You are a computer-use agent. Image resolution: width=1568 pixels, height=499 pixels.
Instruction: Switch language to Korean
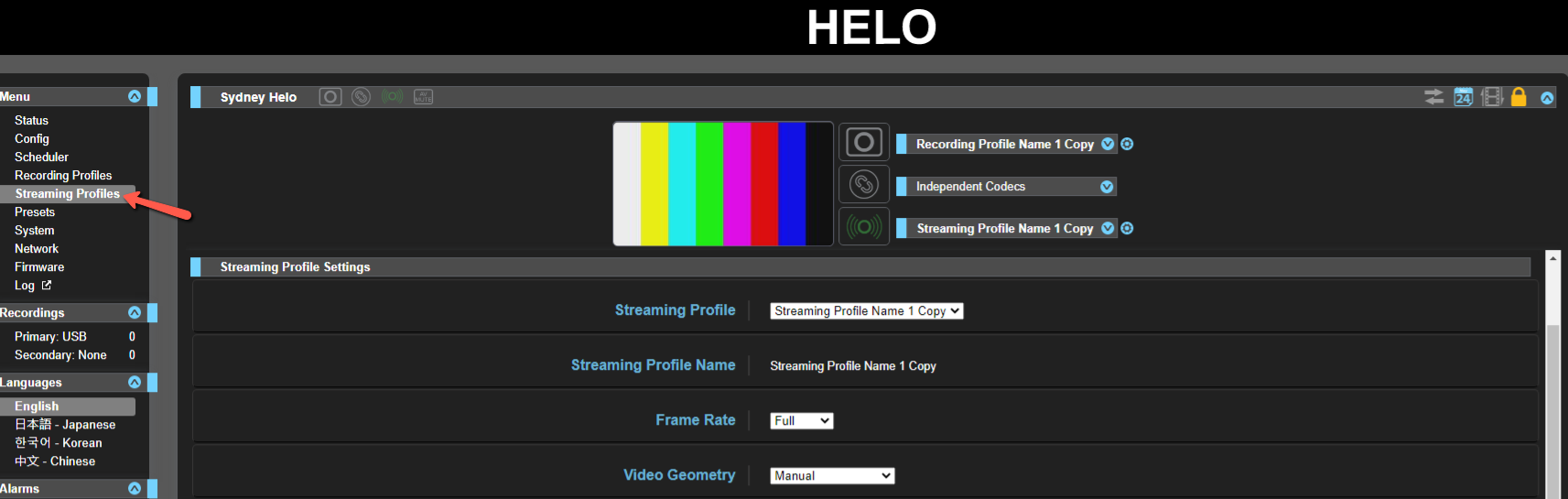click(58, 442)
